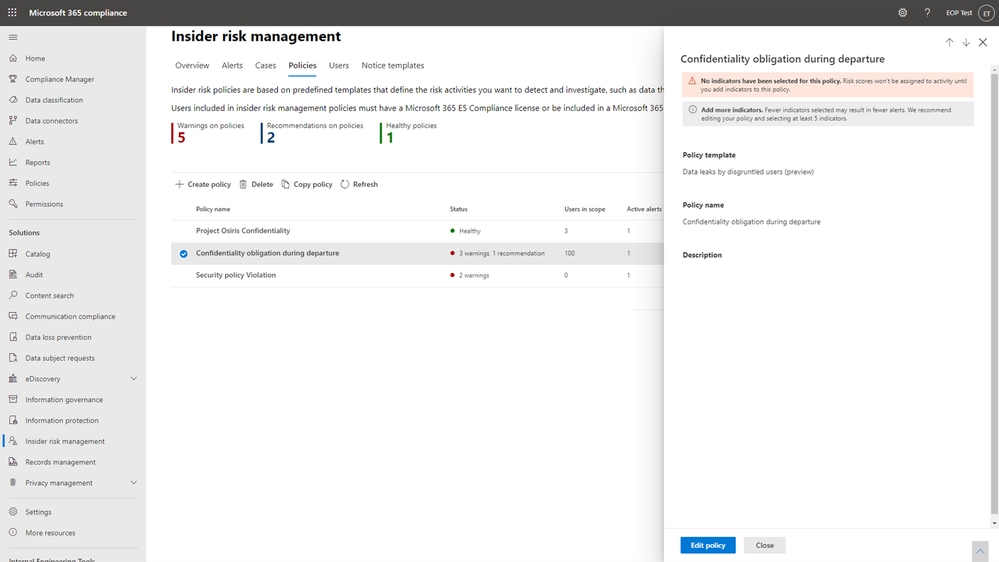Open the app launcher waffle icon

pyautogui.click(x=12, y=13)
